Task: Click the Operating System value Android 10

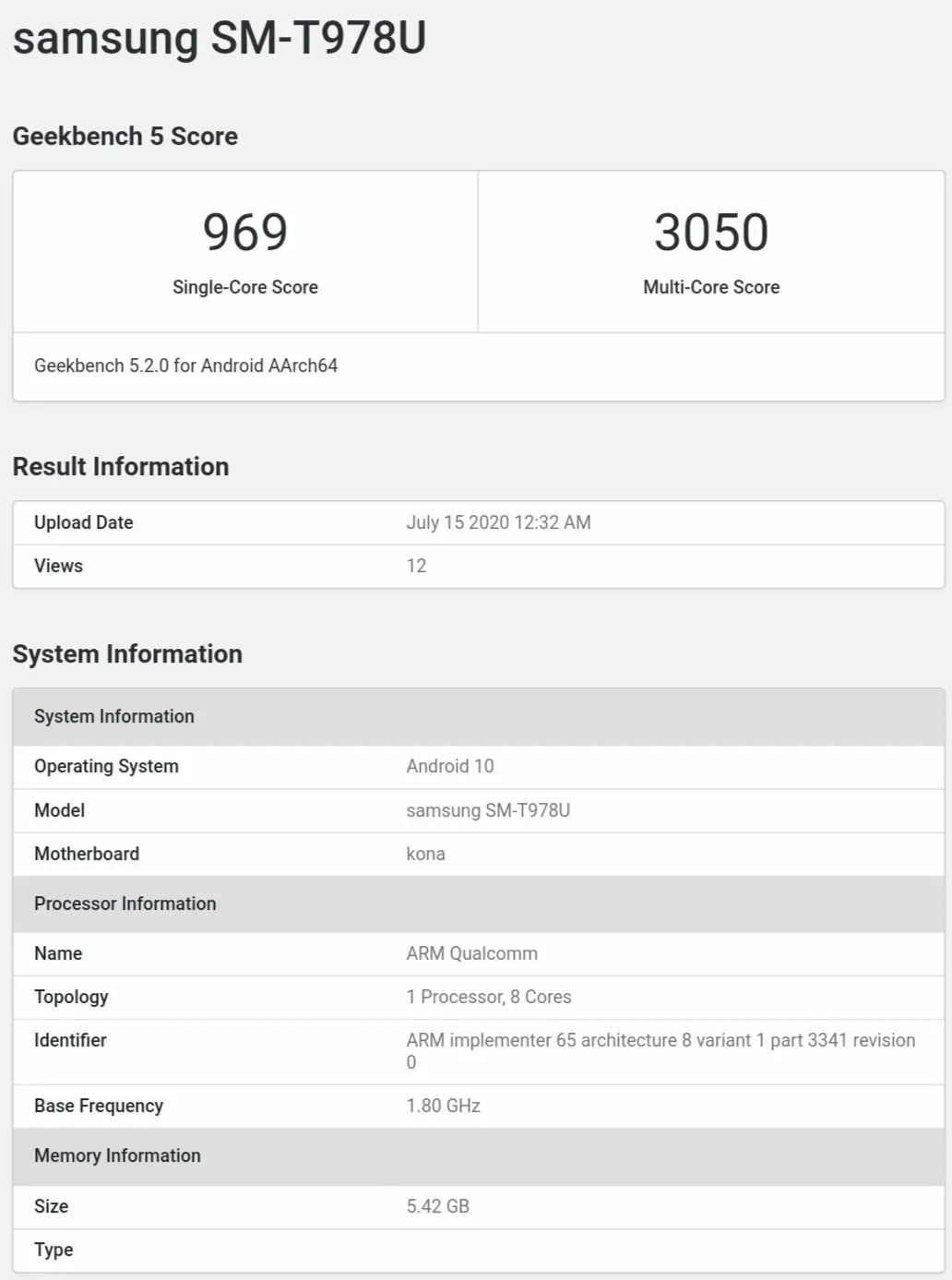Action: (450, 766)
